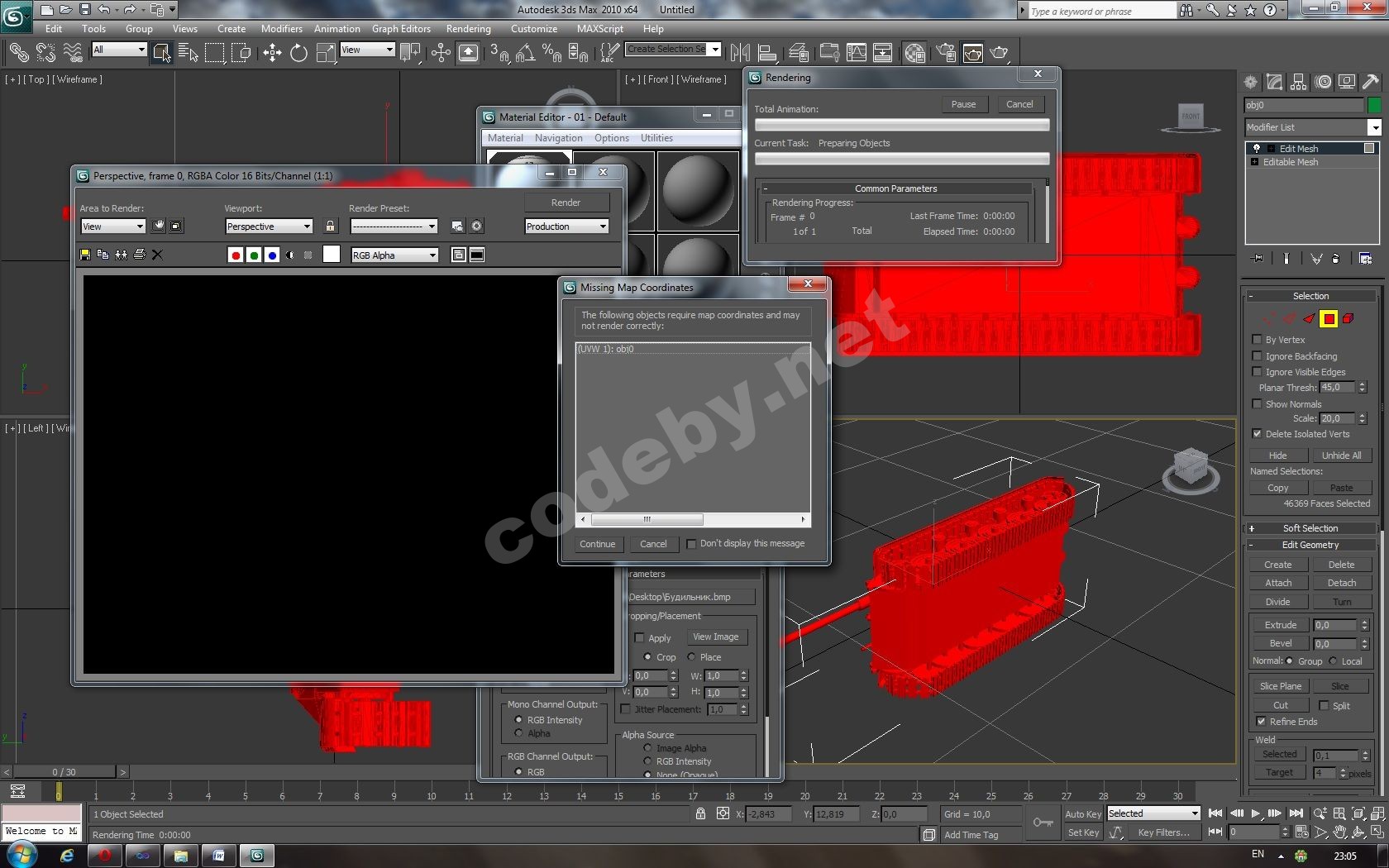The width and height of the screenshot is (1389, 868).
Task: Open Area to Render View dropdown
Action: click(x=112, y=226)
